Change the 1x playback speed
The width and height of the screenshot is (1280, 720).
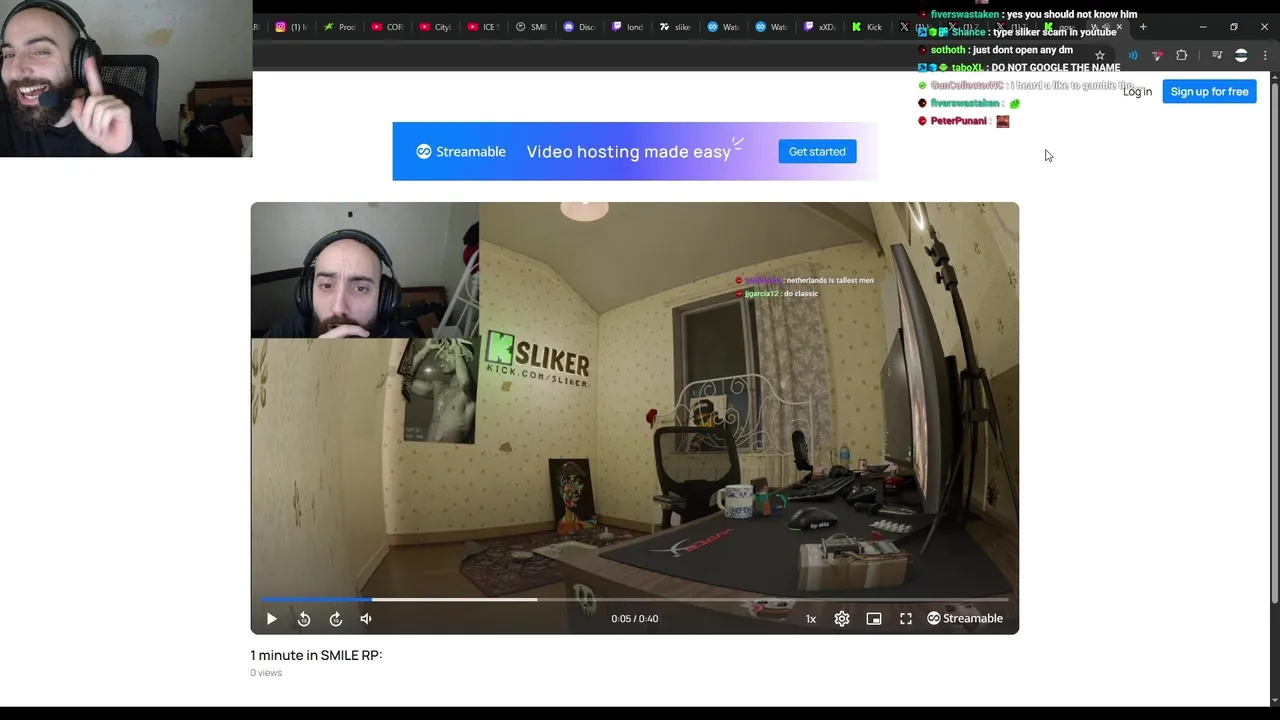(811, 619)
